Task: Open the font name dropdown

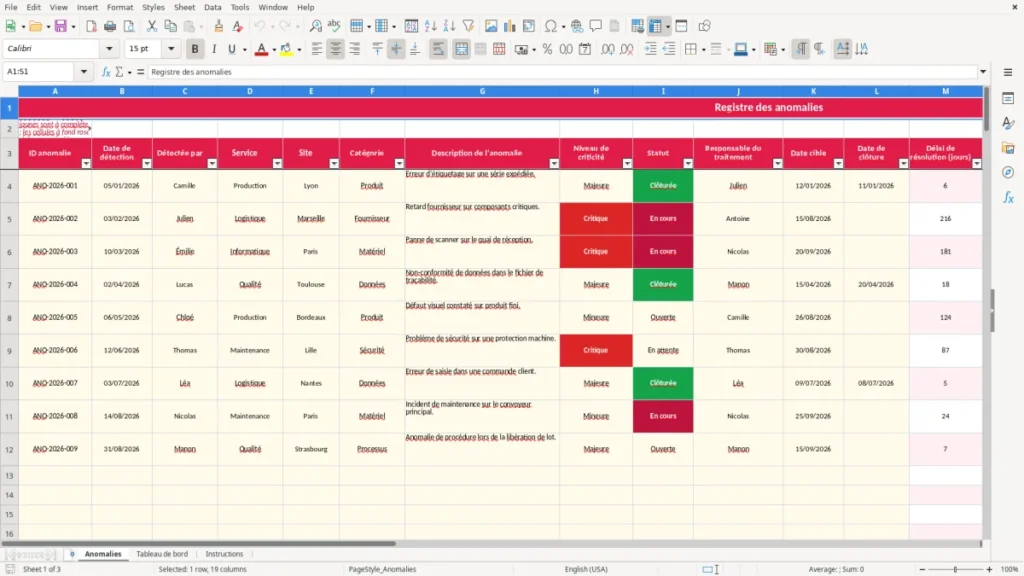Action: [109, 48]
